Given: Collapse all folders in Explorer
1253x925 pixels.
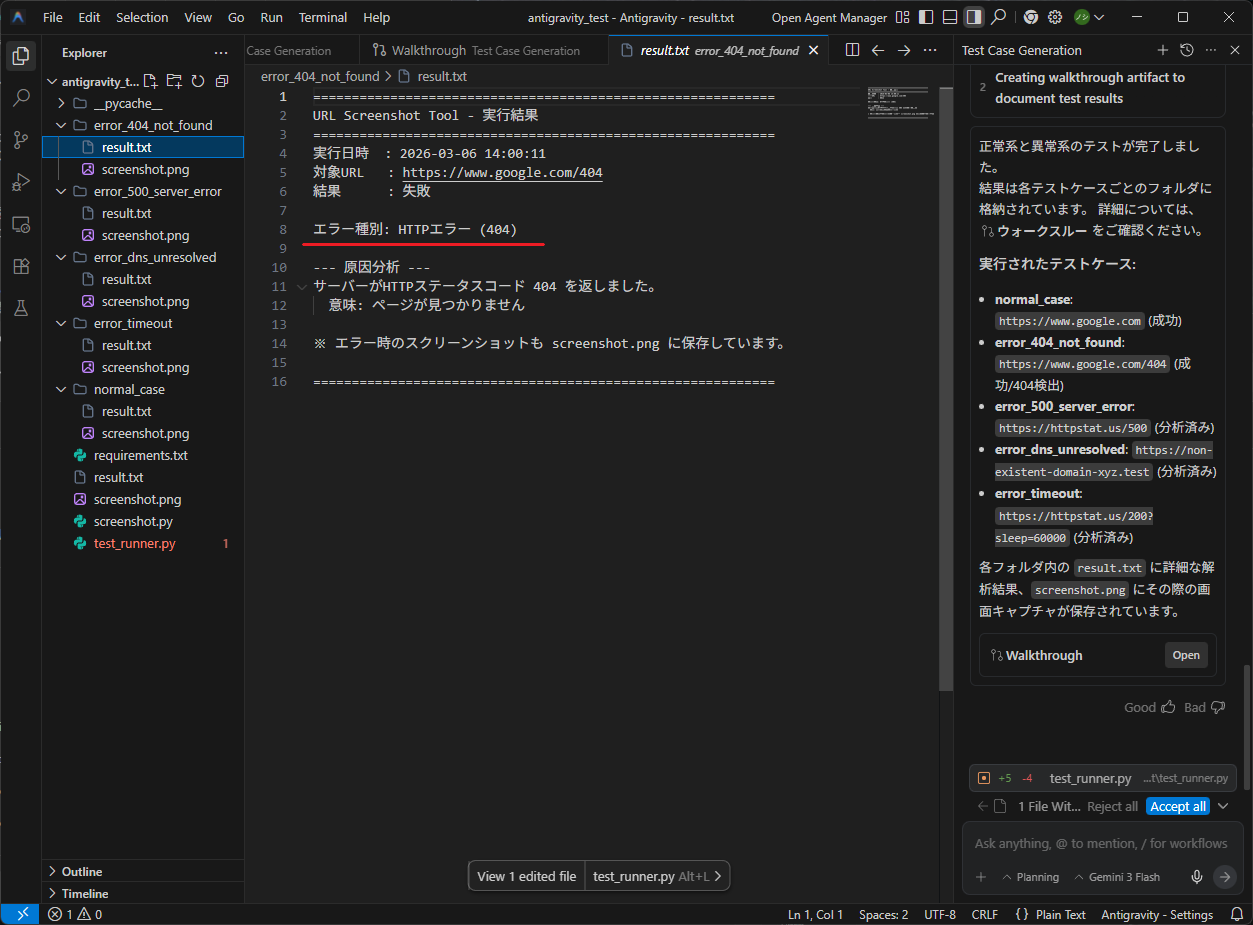Looking at the screenshot, I should point(222,81).
